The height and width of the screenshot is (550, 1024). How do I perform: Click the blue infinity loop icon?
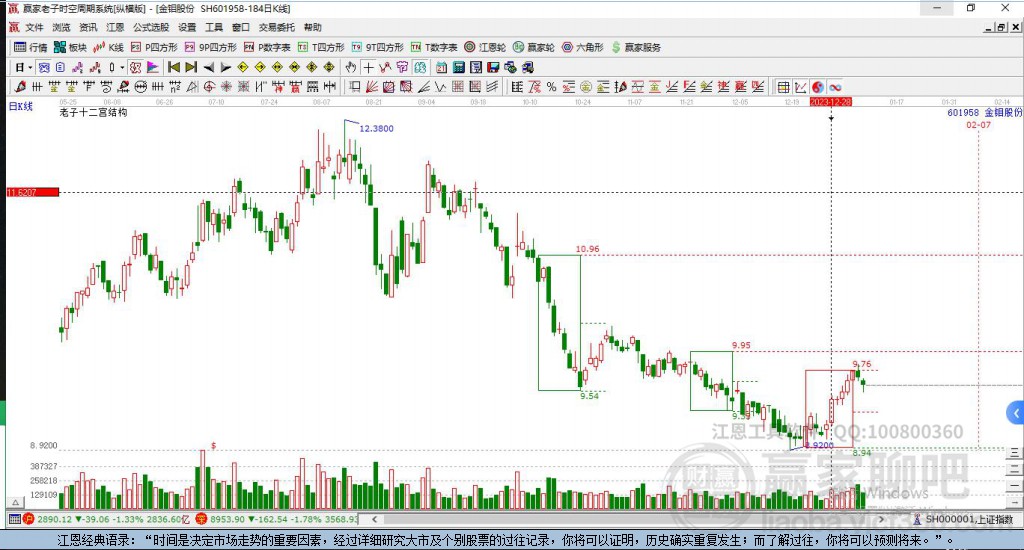tap(835, 87)
